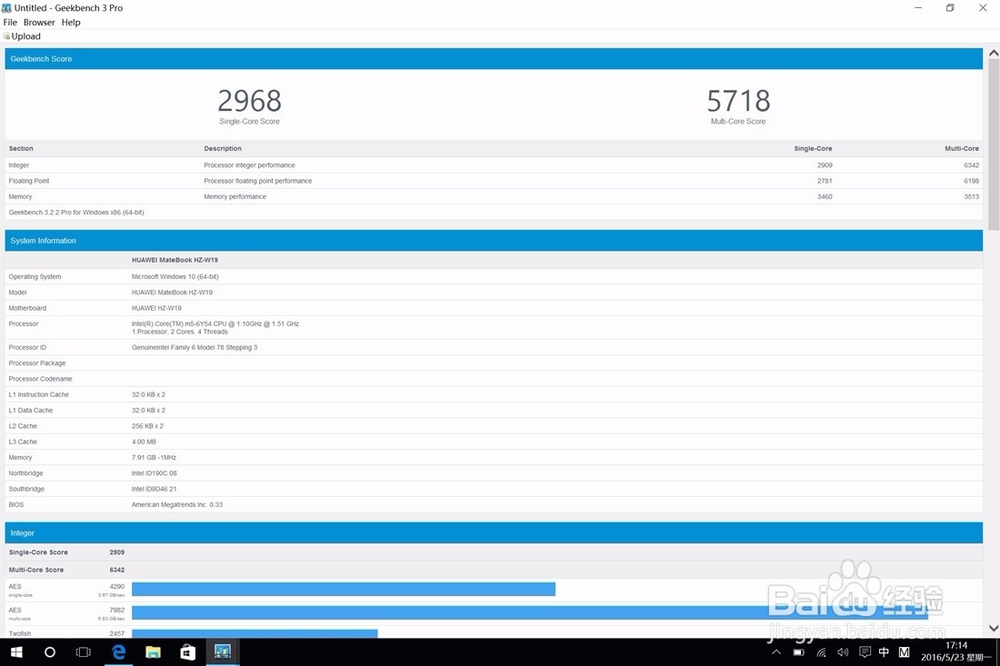The width and height of the screenshot is (1000, 666).
Task: Click the Motherboard value HUAWEI HZ-W19
Action: (x=156, y=308)
